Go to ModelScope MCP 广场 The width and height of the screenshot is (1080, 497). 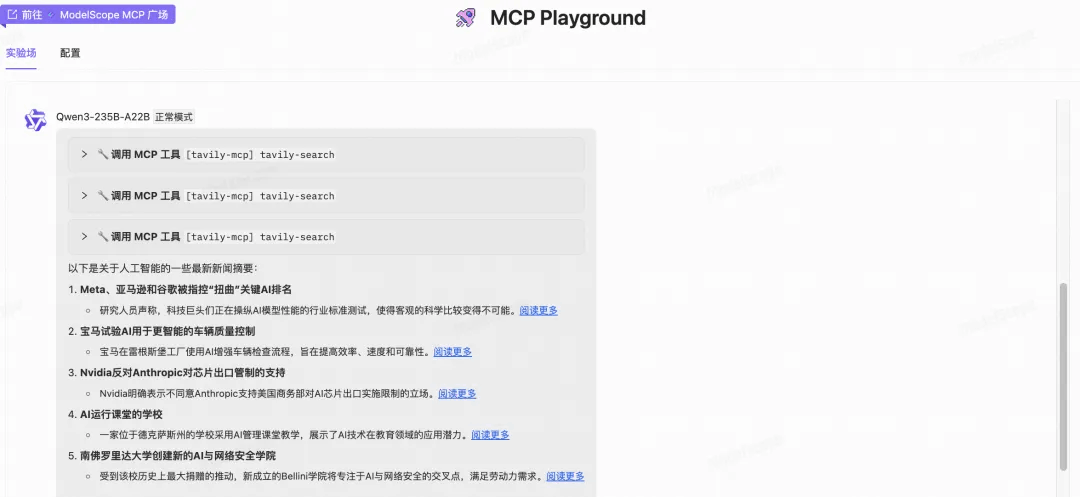click(88, 14)
